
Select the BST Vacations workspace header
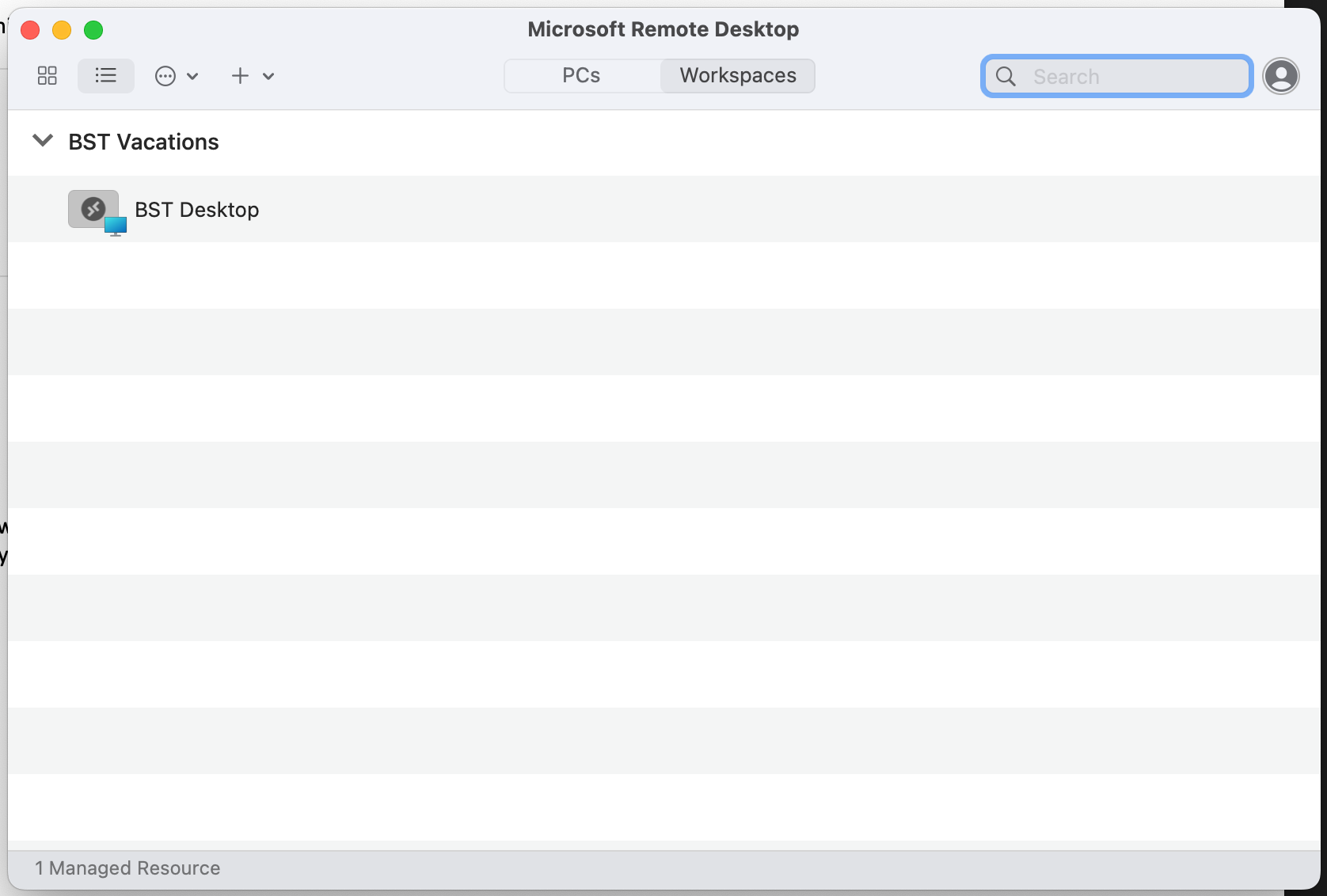coord(143,142)
